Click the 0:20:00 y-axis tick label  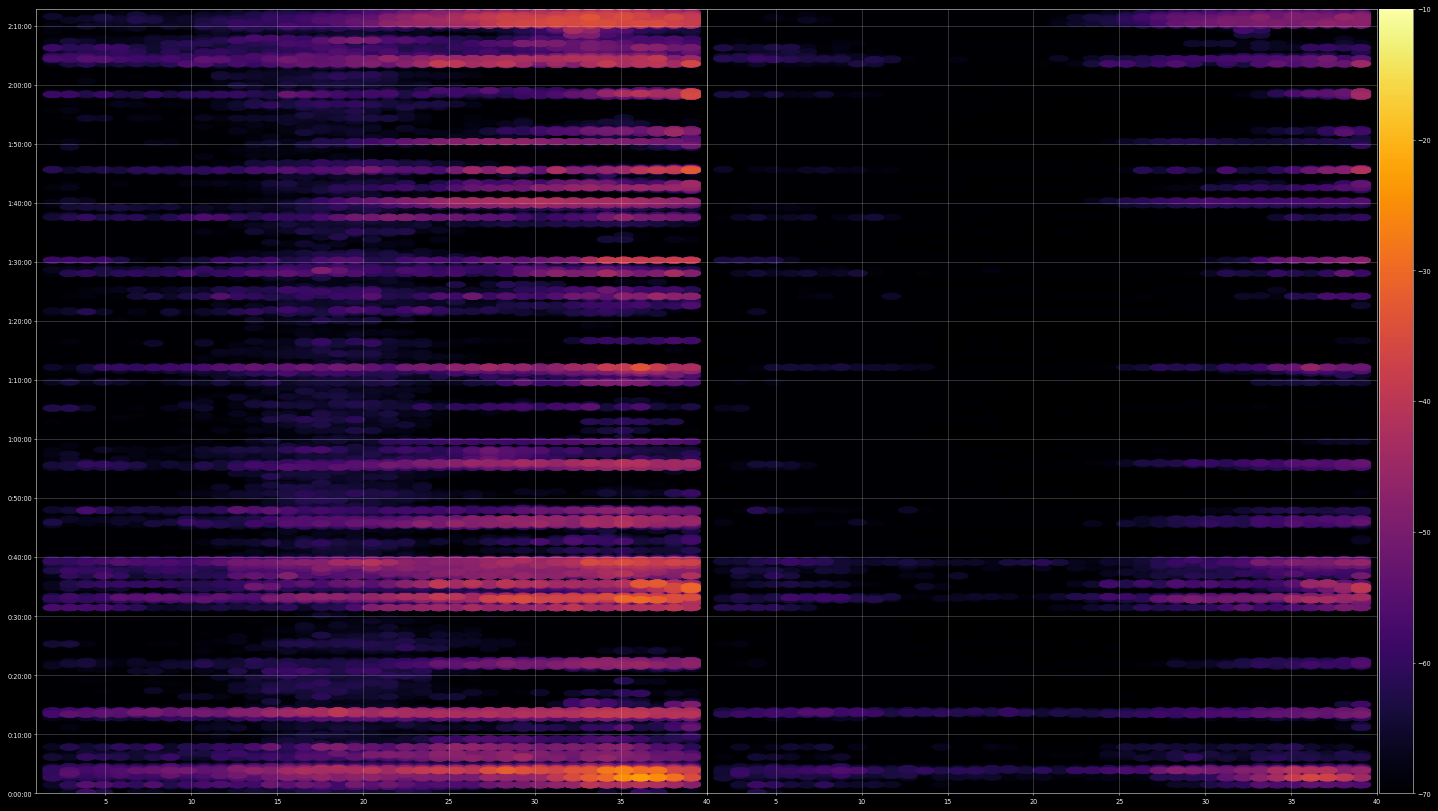coord(20,676)
